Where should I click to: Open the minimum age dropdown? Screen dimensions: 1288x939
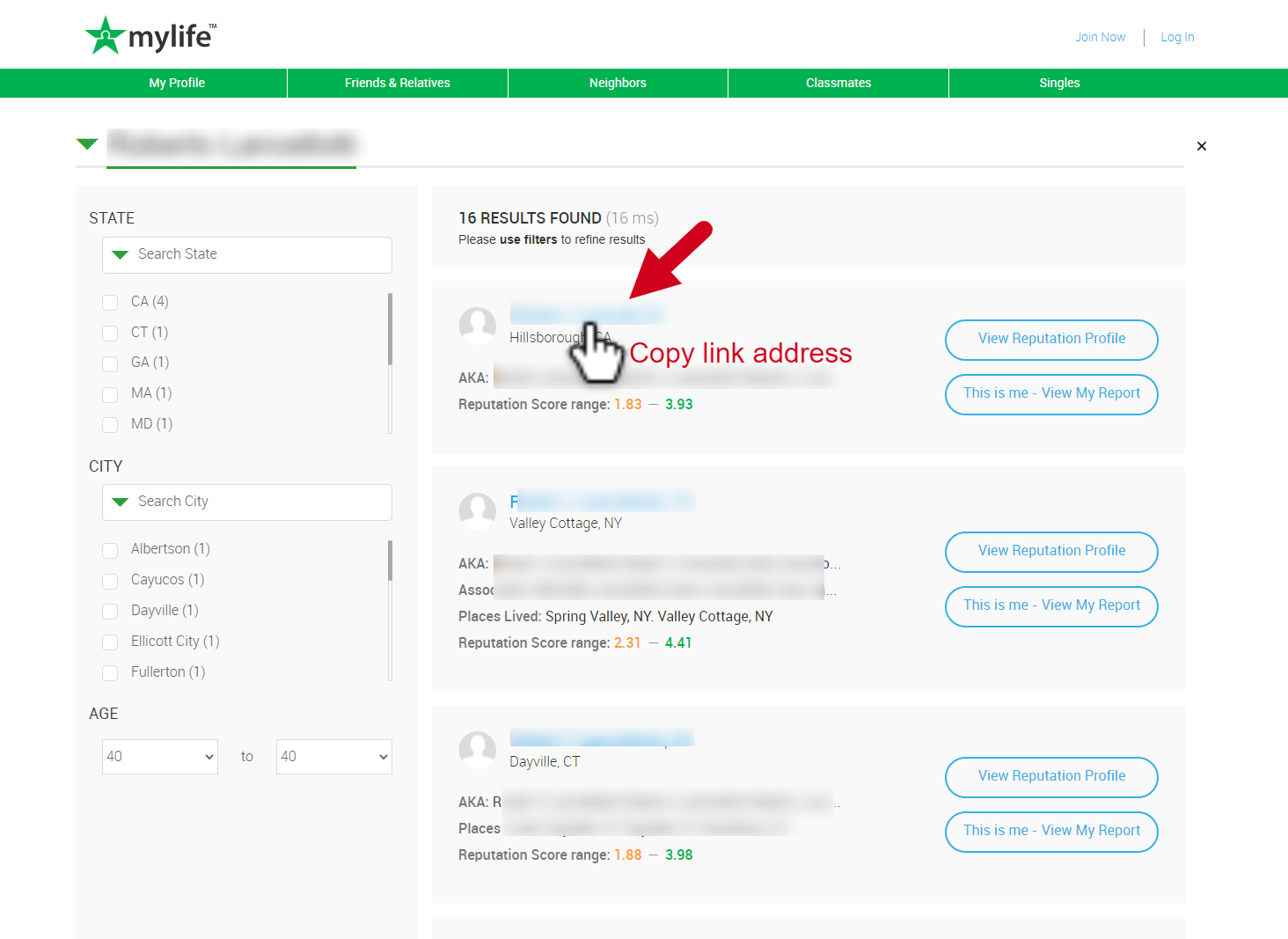tap(160, 757)
